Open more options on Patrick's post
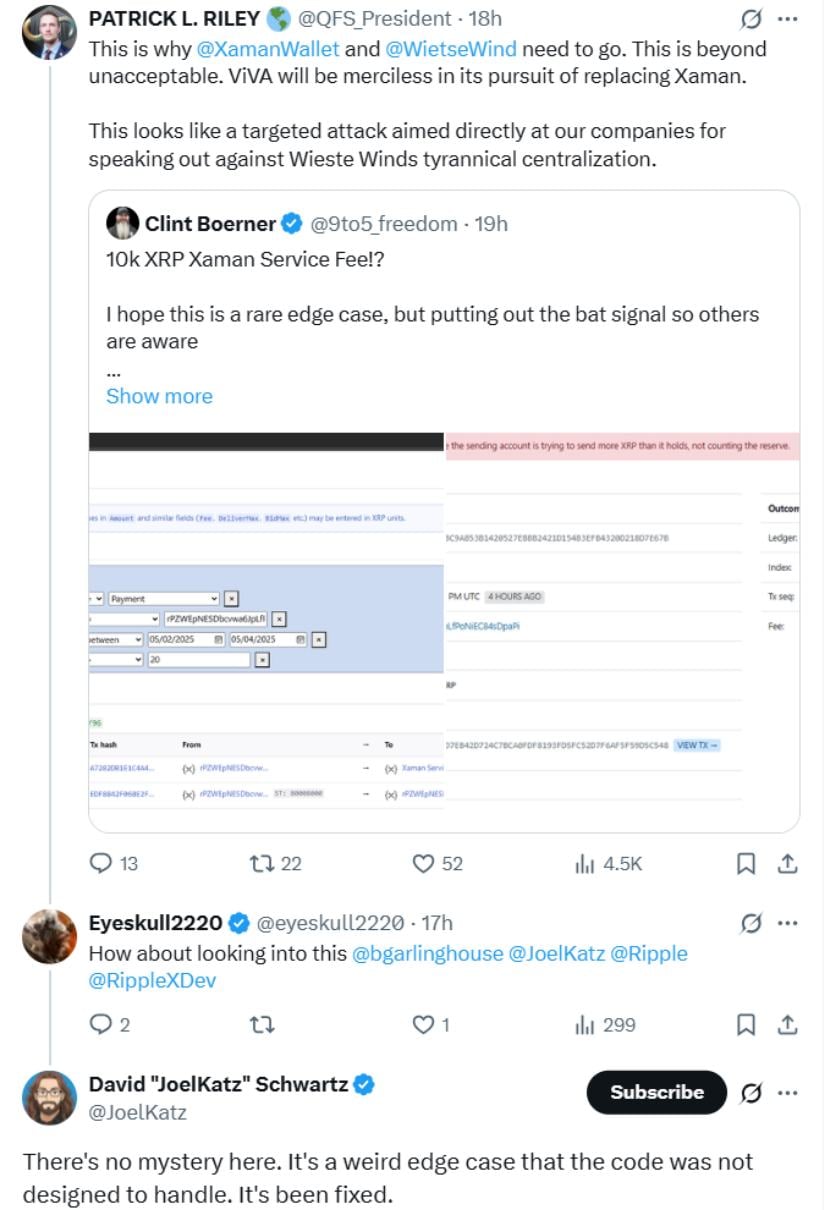Image resolution: width=825 pixels, height=1210 pixels. click(x=788, y=19)
